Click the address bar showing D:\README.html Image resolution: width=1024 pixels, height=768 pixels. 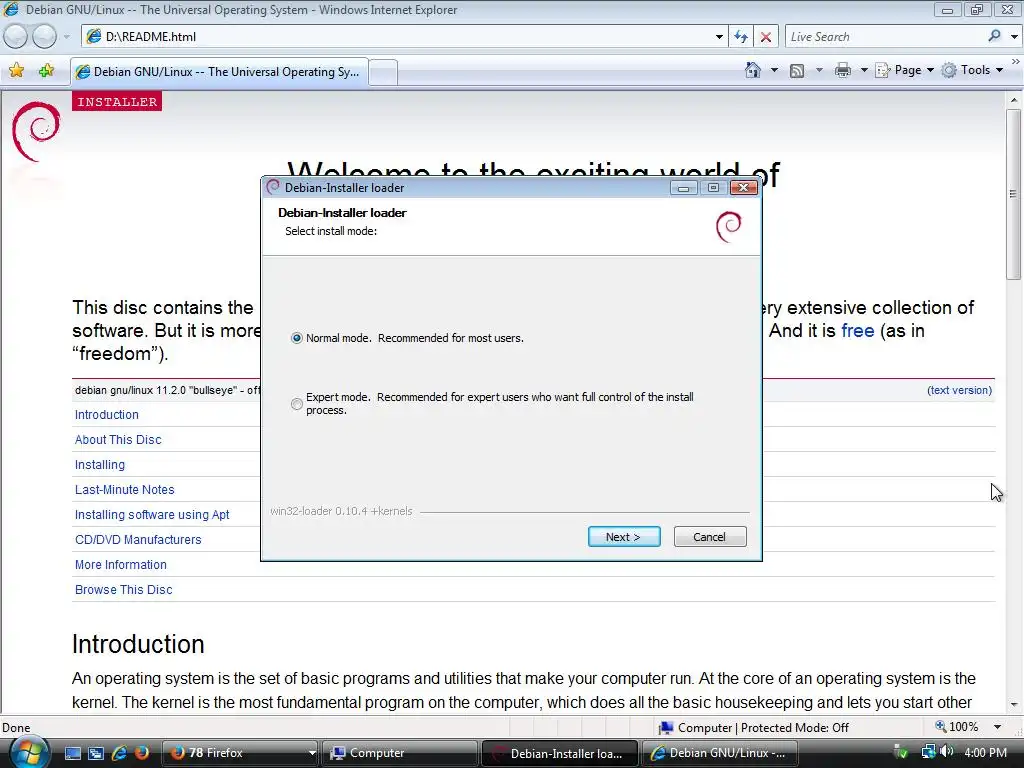[398, 37]
